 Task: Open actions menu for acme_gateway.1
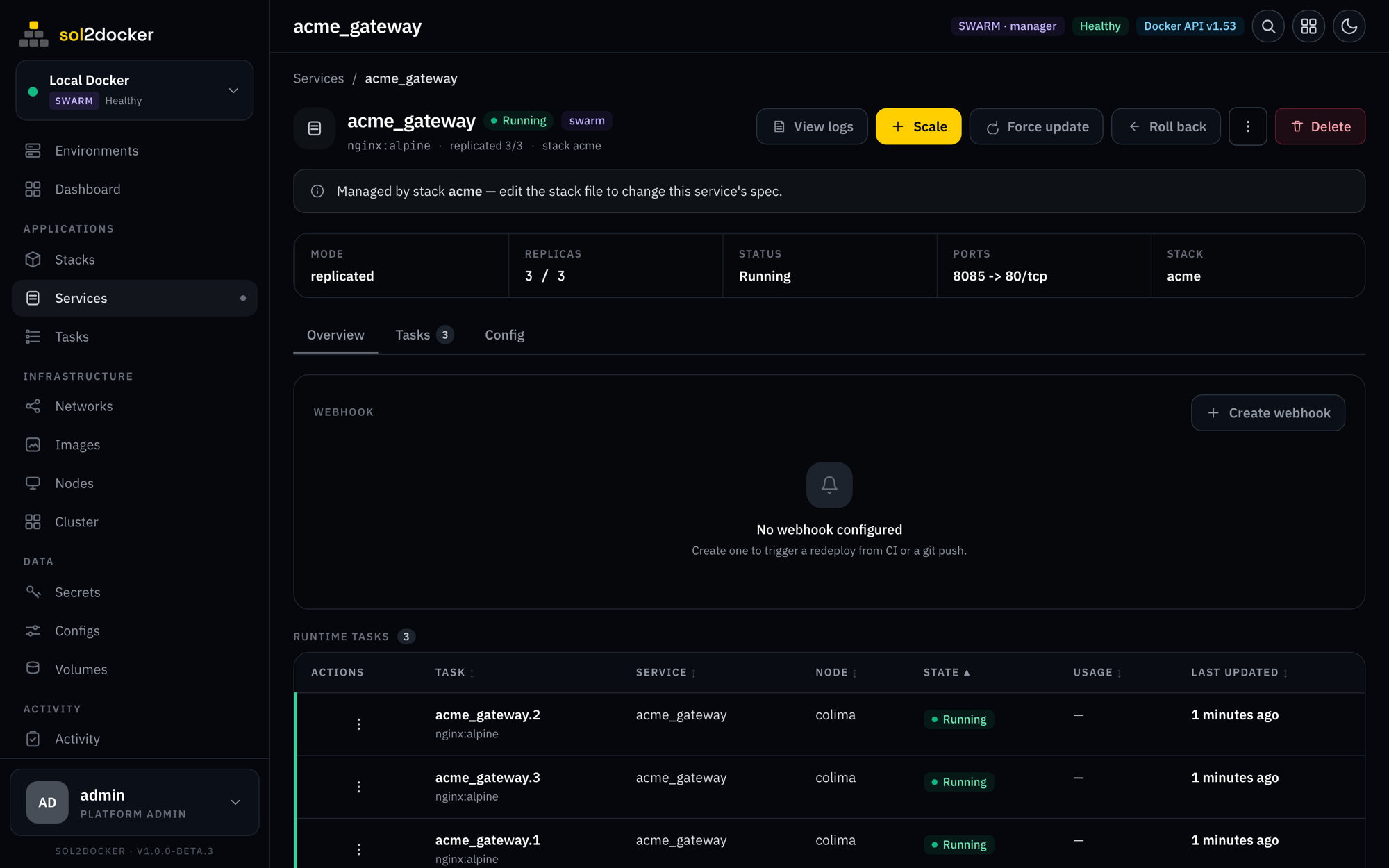click(358, 849)
